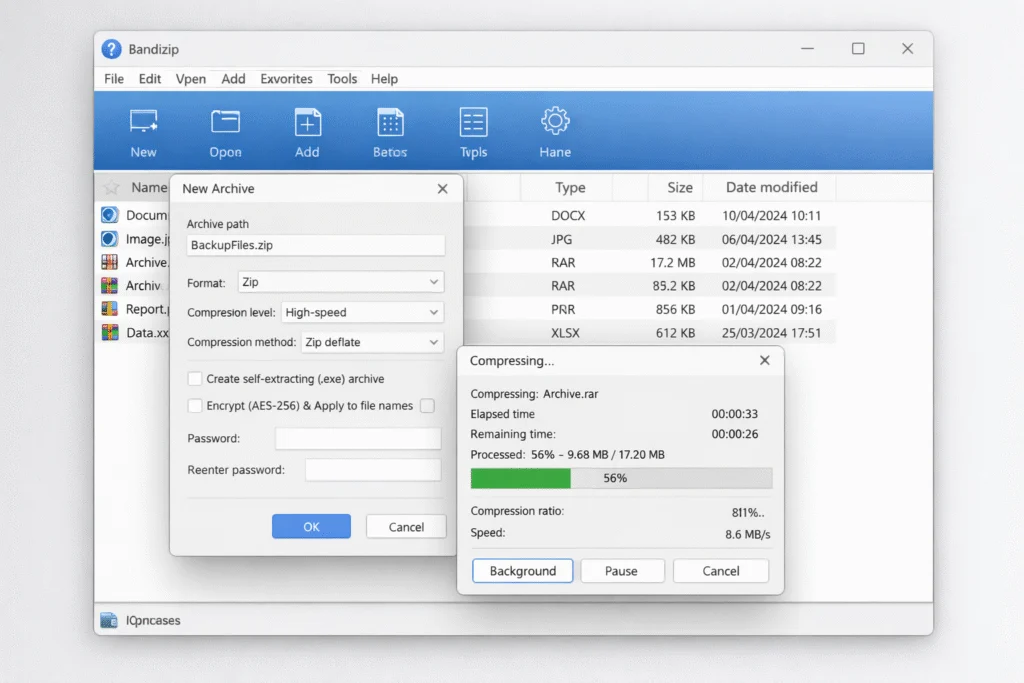Screen dimensions: 1024x683
Task: Open the Zip deflate compression method dropdown
Action: point(372,342)
